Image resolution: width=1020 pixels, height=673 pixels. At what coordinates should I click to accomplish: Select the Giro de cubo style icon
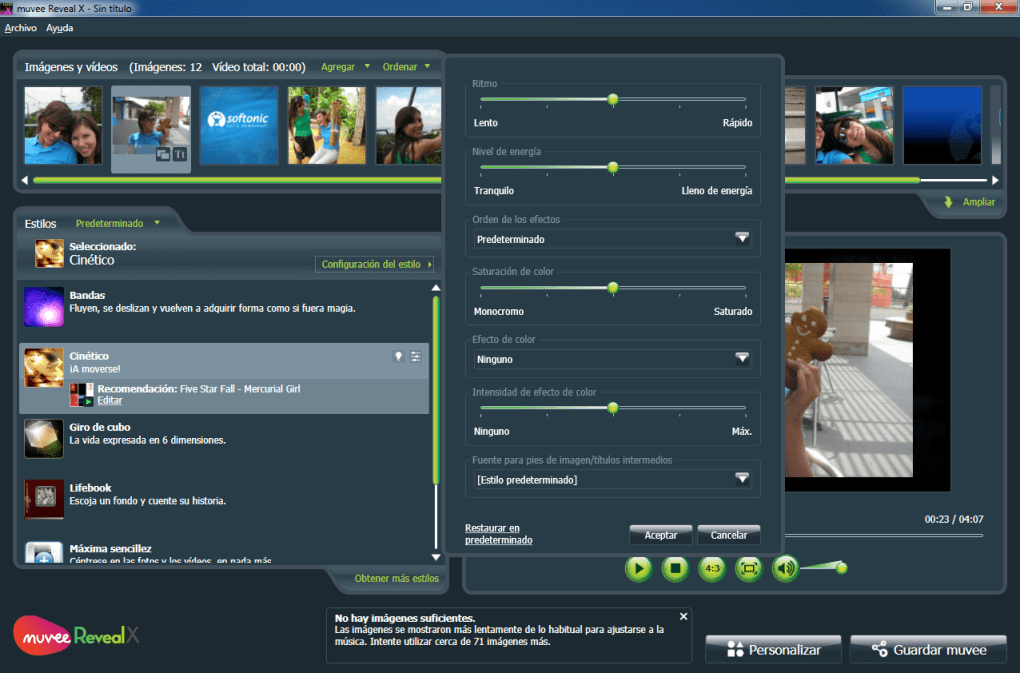click(x=44, y=439)
